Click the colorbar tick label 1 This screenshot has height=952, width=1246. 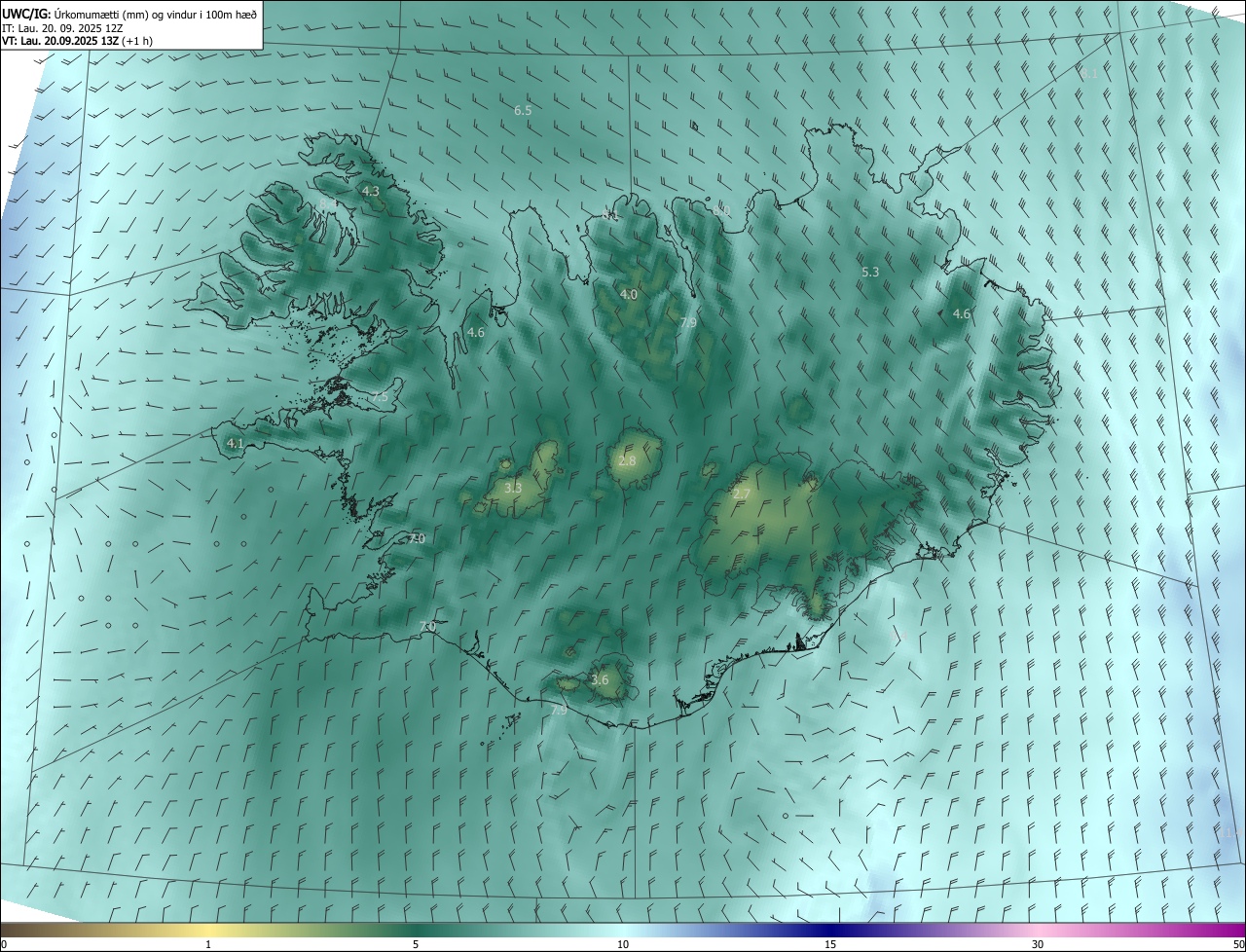point(208,945)
